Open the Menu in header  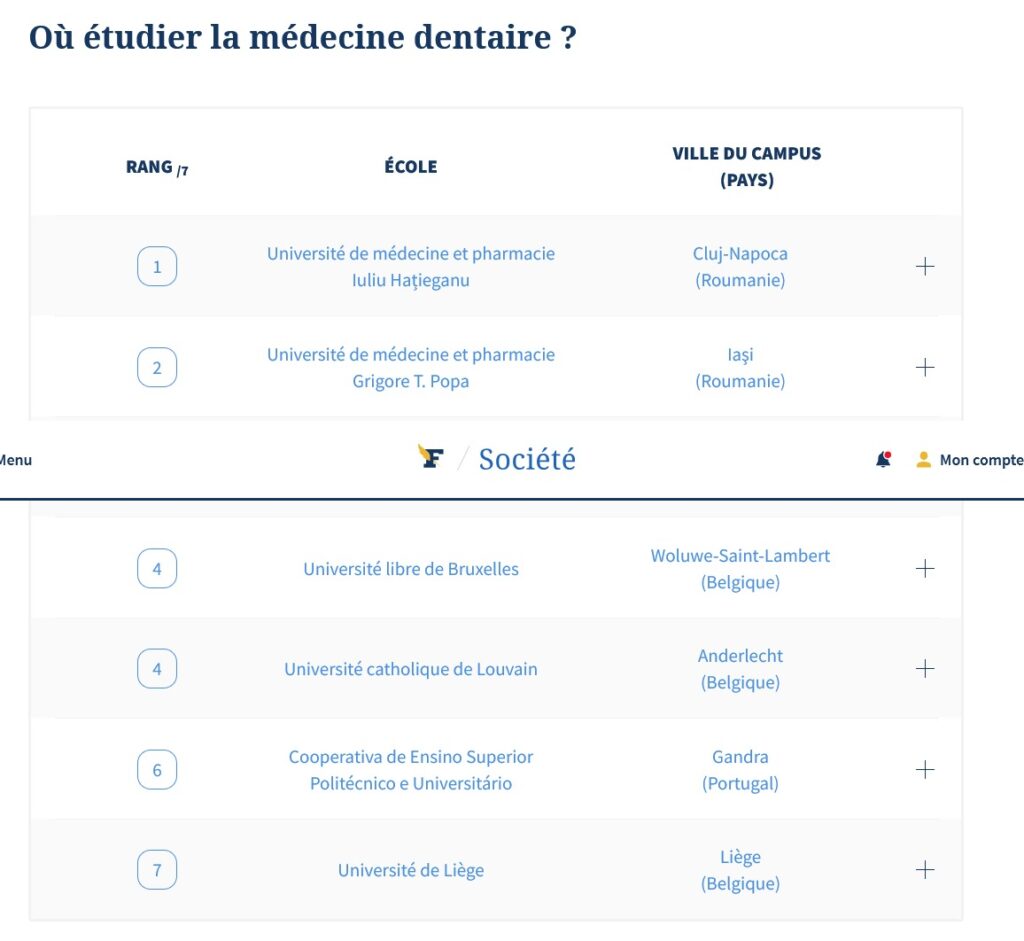point(14,460)
